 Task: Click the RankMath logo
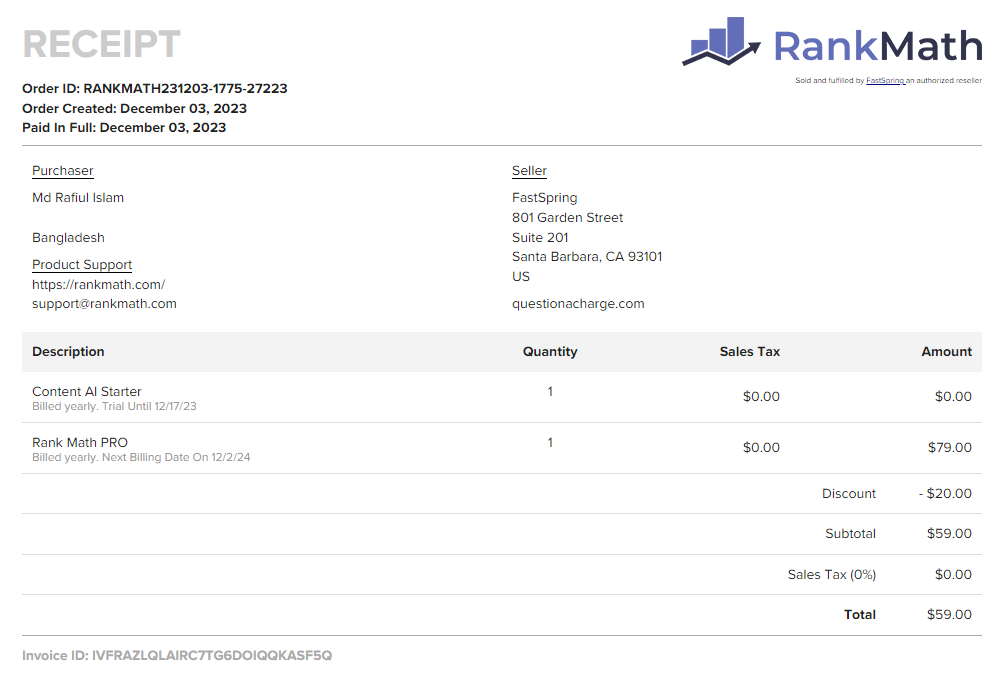point(832,41)
